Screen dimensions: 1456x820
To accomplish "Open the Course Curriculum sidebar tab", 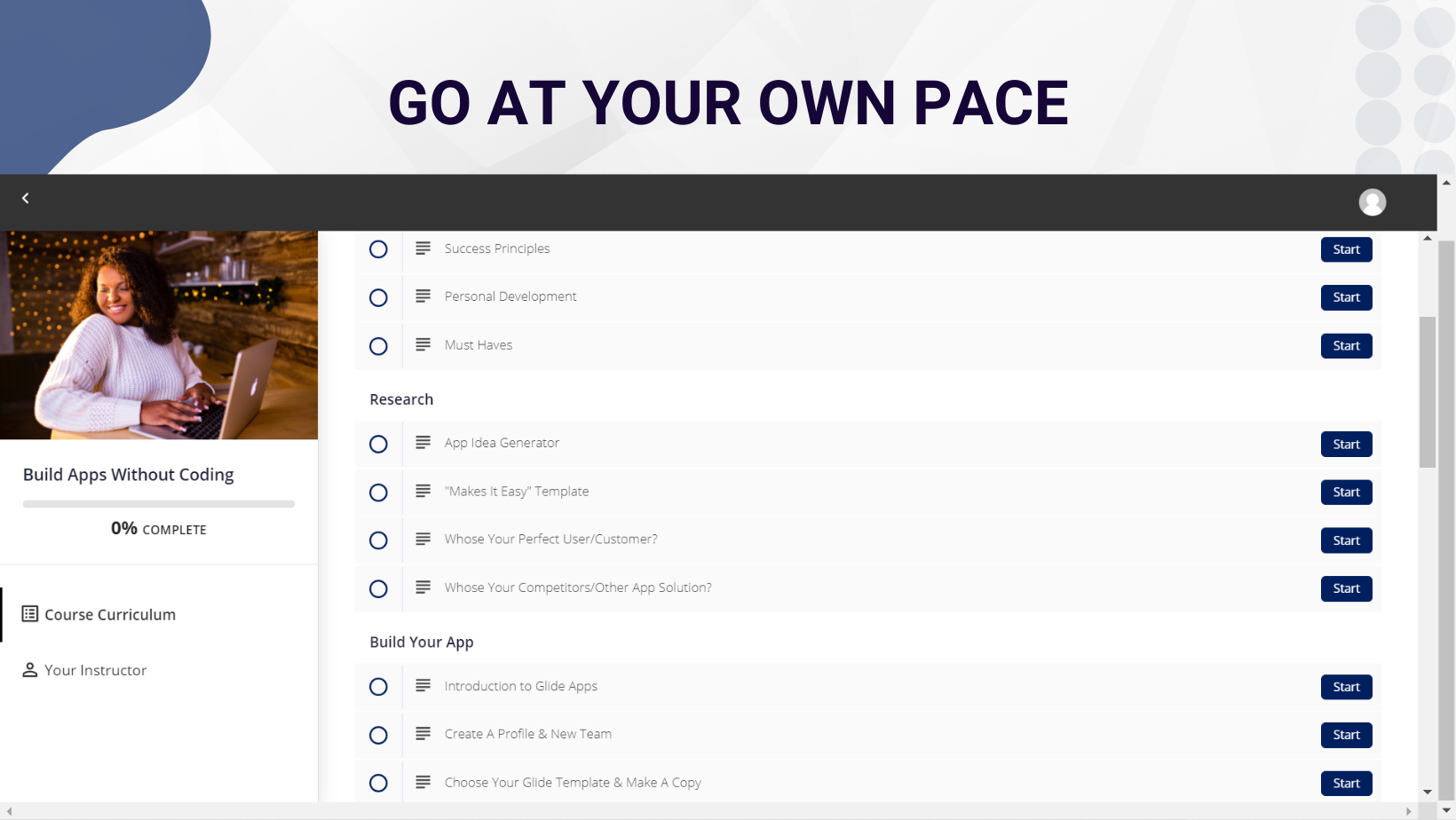I will [x=110, y=614].
